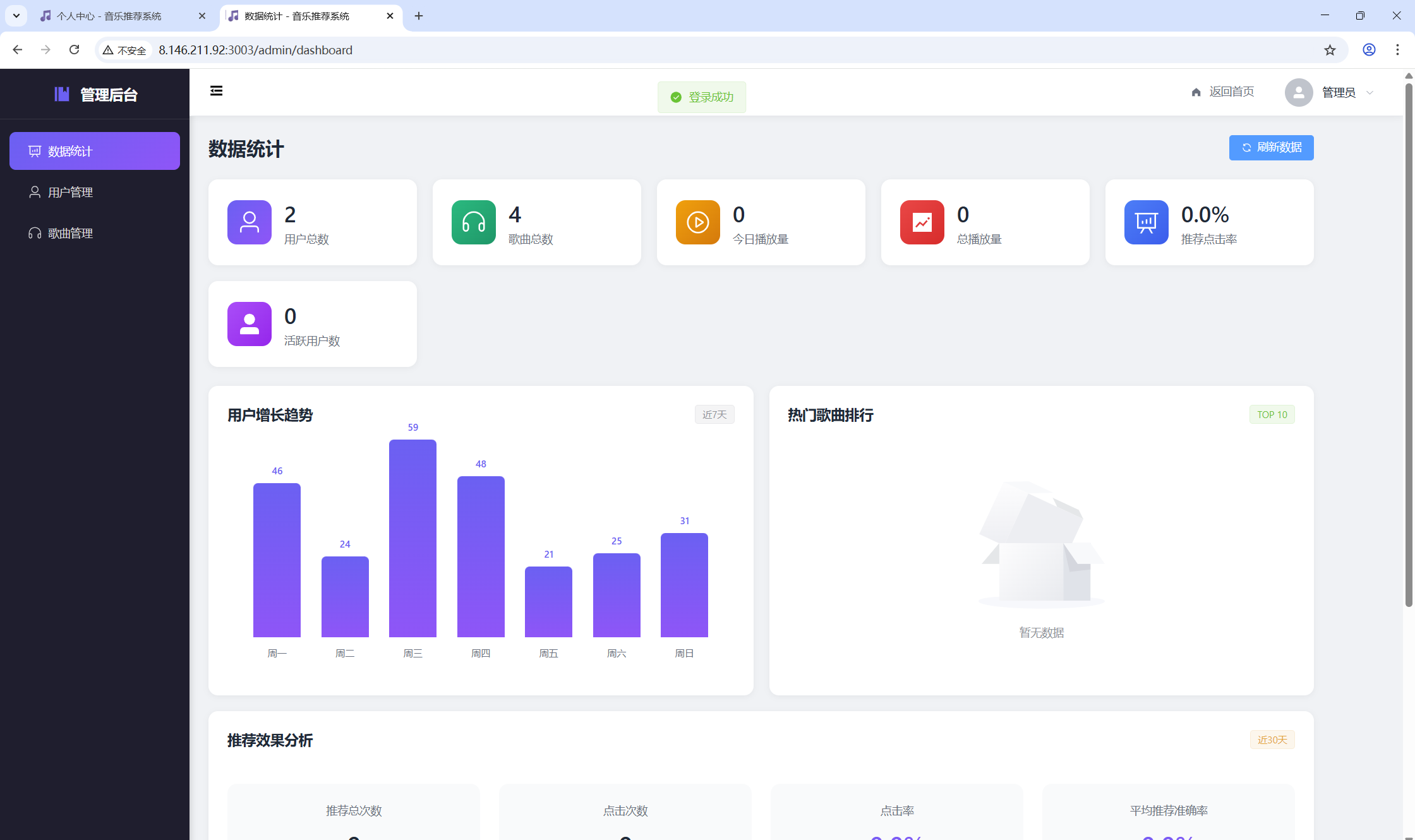This screenshot has width=1415, height=840.
Task: Click the red total plays chart icon
Action: click(x=922, y=222)
